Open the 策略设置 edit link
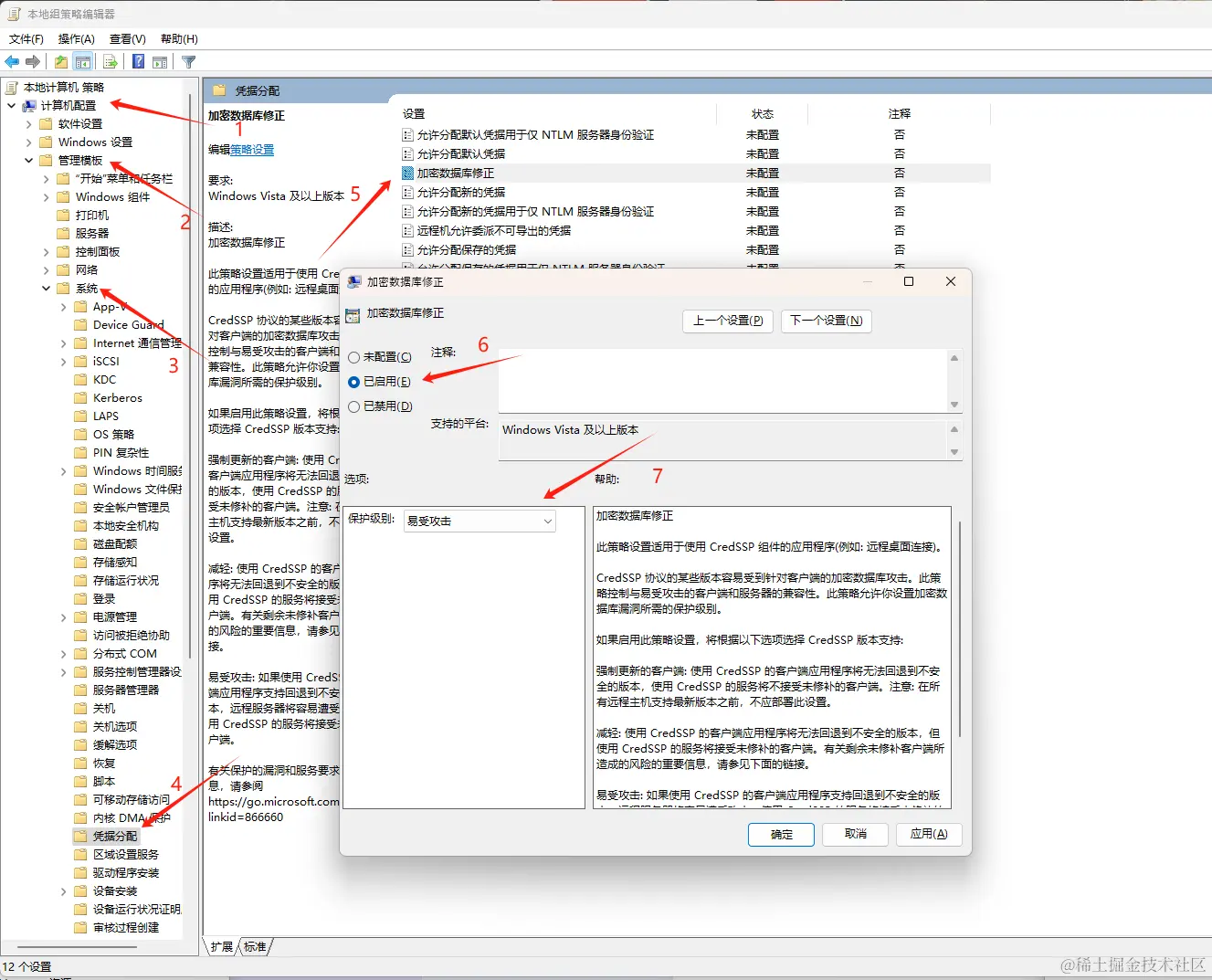The width and height of the screenshot is (1212, 980). coord(252,150)
